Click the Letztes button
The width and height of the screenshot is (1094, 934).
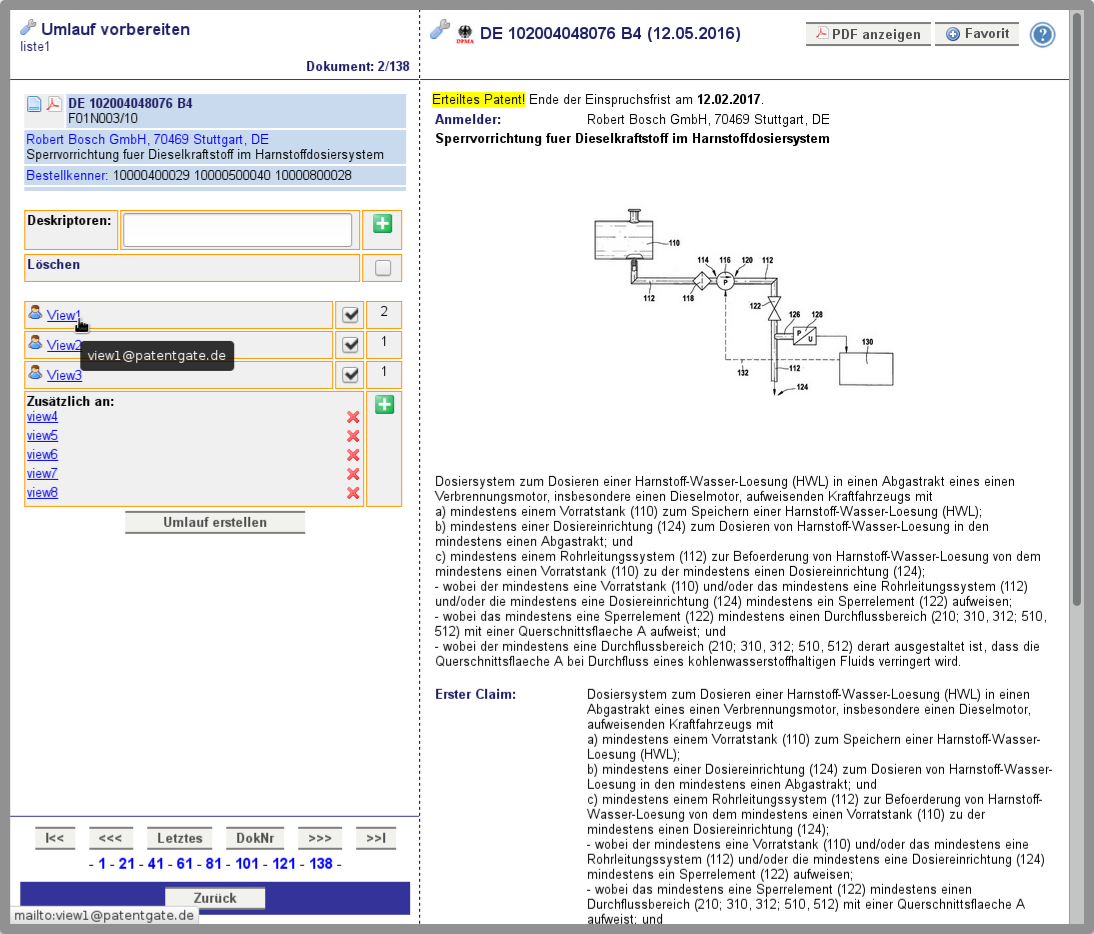coord(180,838)
